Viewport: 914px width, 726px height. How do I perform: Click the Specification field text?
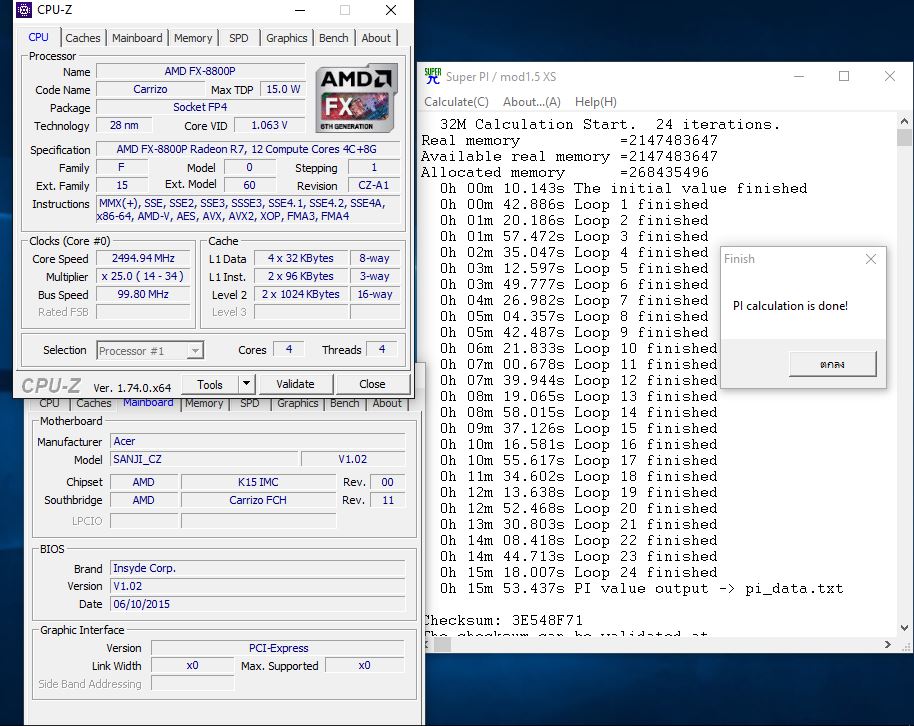tap(247, 149)
